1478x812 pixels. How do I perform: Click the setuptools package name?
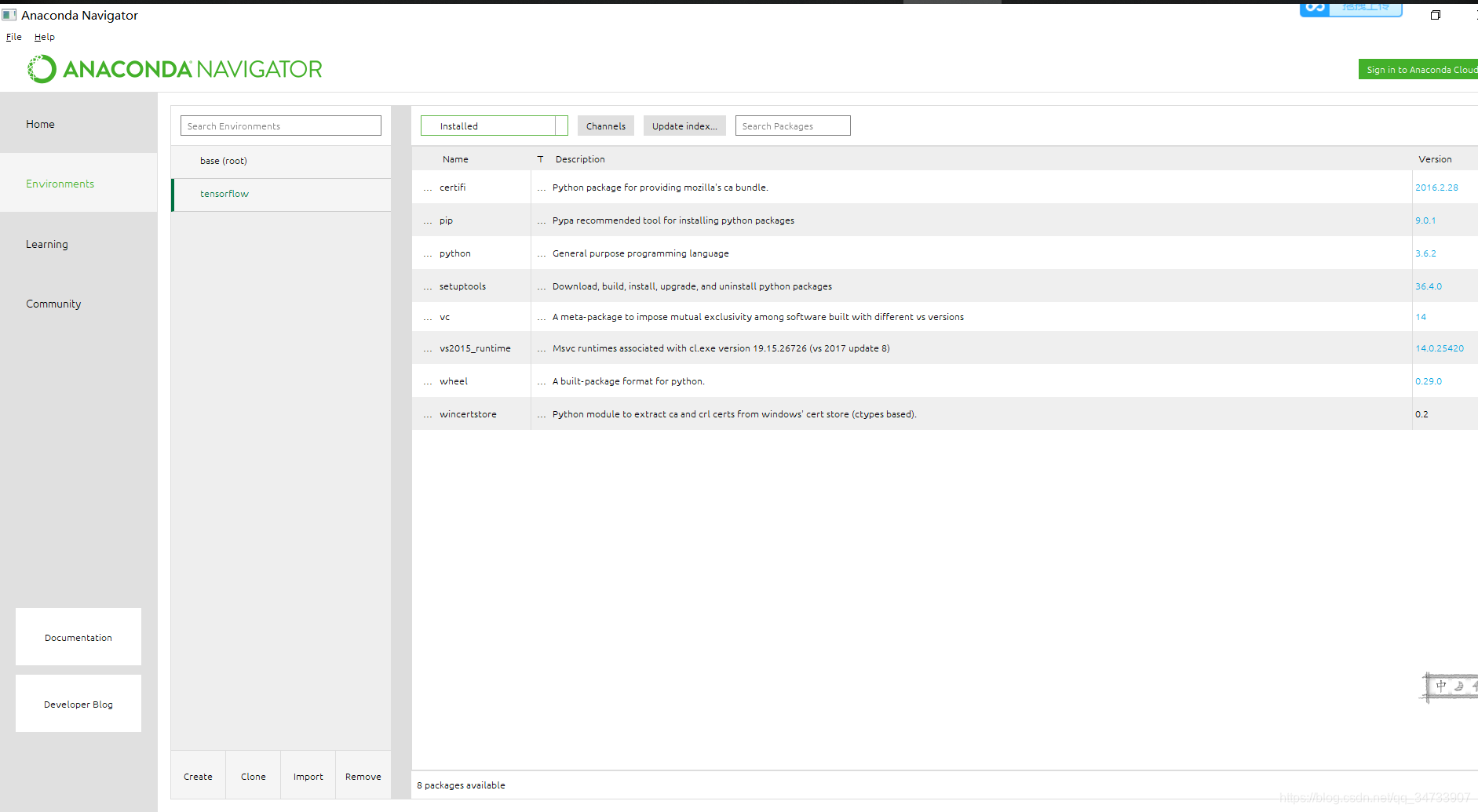point(462,286)
